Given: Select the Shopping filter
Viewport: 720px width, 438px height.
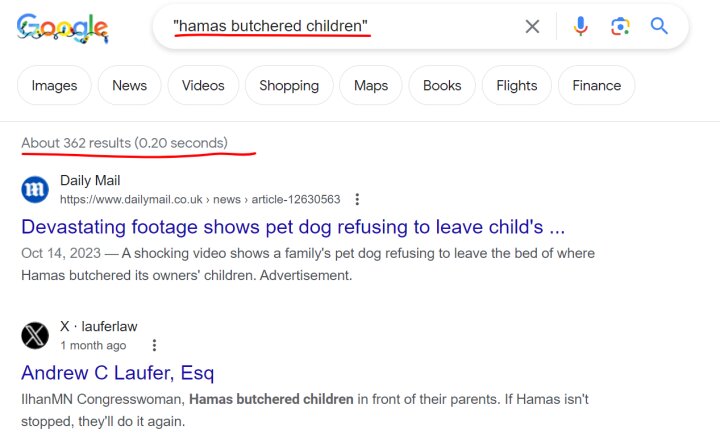Looking at the screenshot, I should [x=289, y=85].
